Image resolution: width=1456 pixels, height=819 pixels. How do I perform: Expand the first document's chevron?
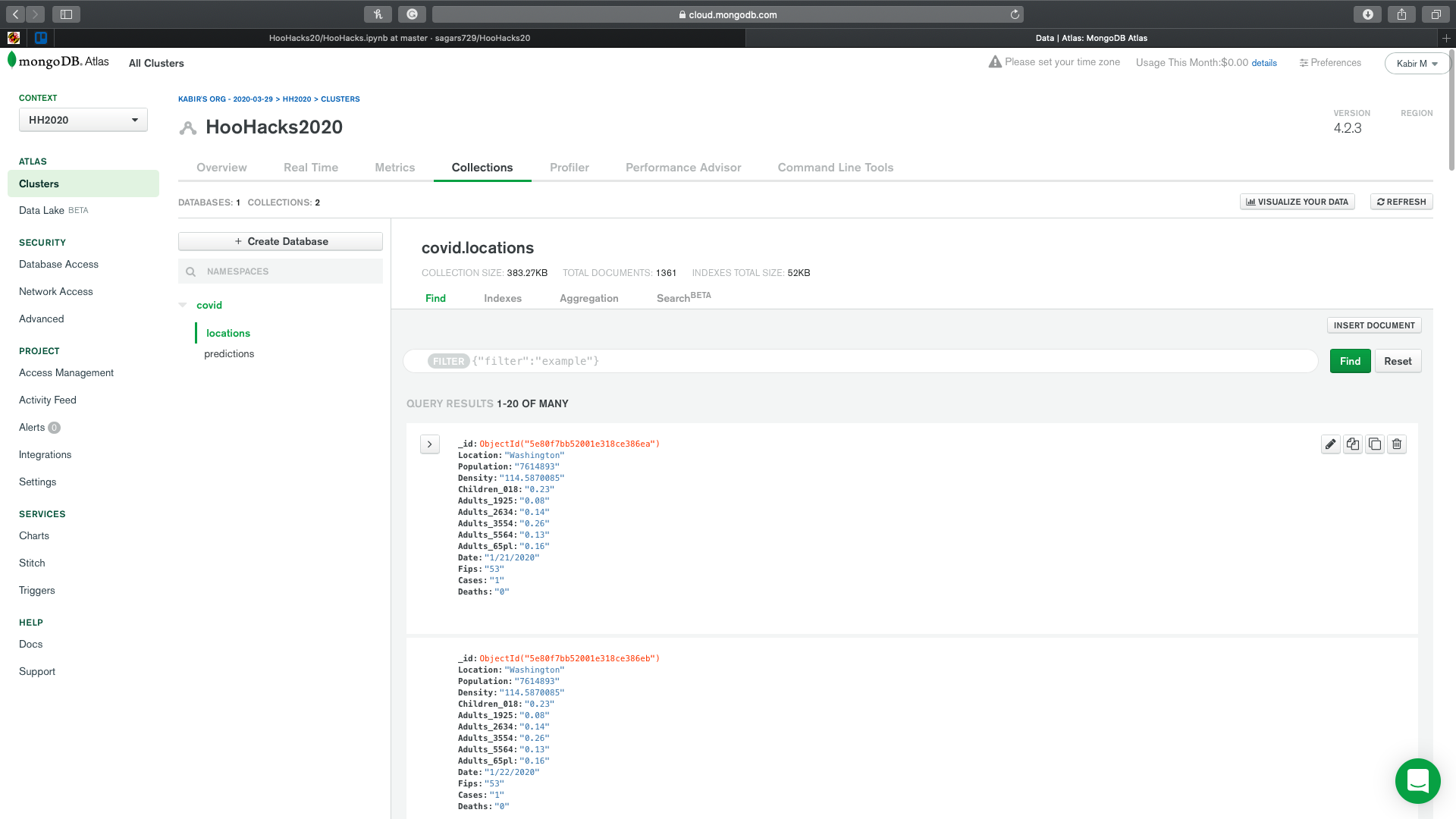point(429,444)
